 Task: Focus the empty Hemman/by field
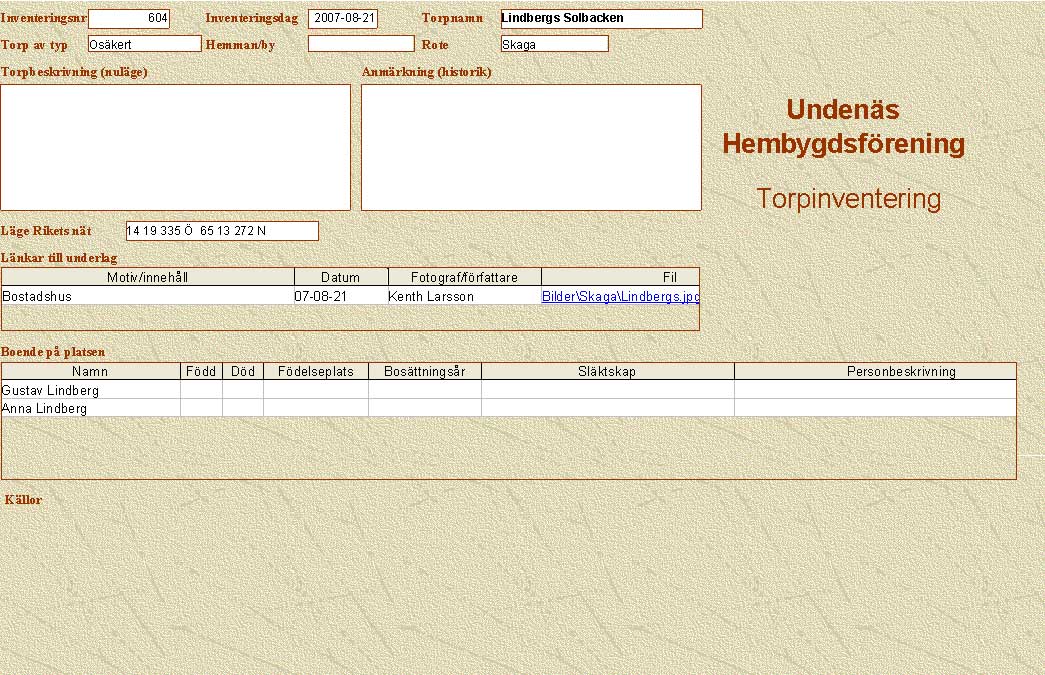coord(360,44)
